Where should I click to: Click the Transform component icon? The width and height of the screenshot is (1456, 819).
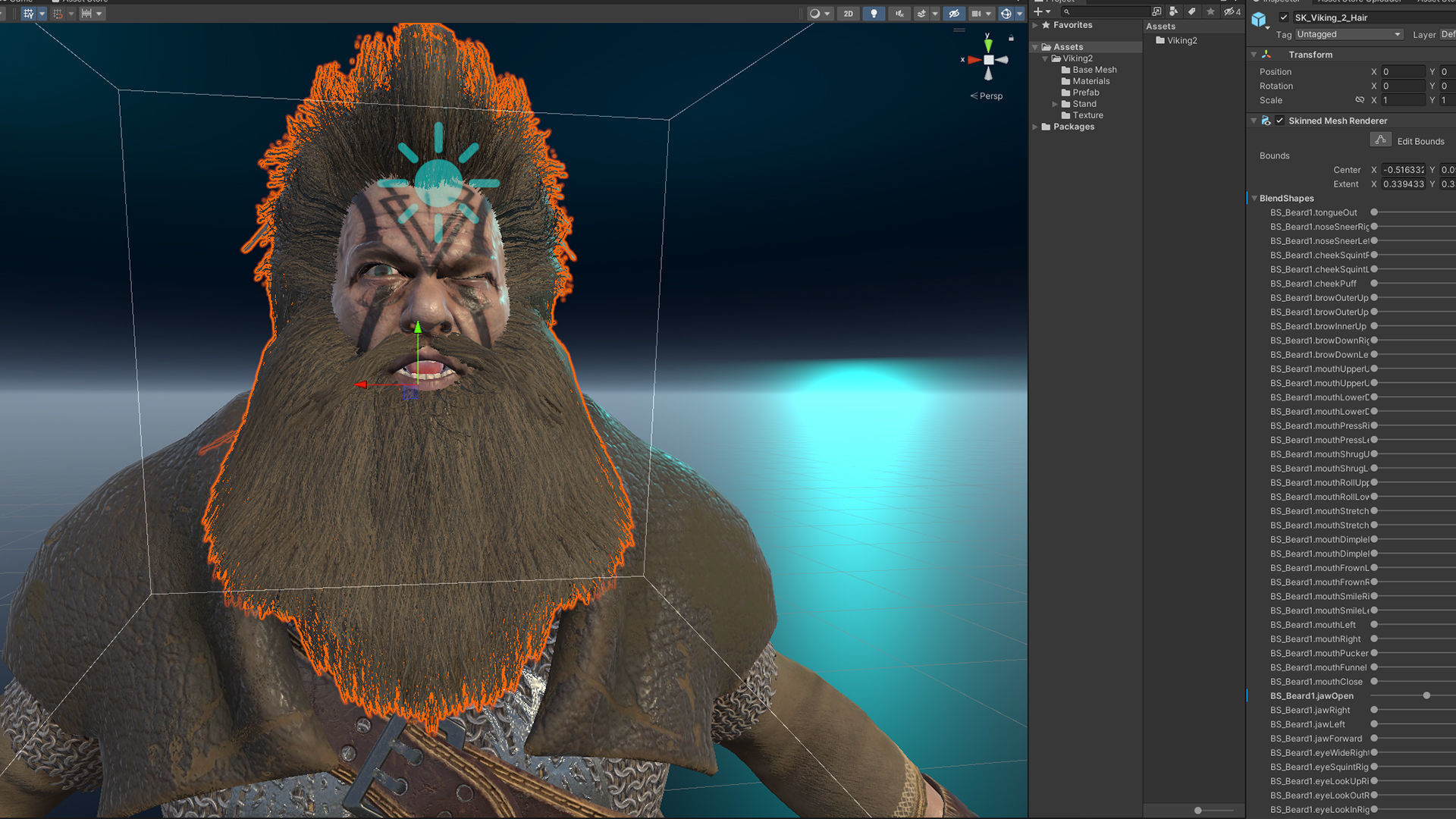click(1266, 55)
